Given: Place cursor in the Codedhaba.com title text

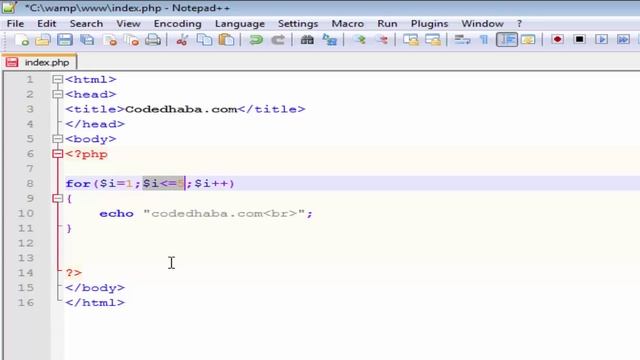Looking at the screenshot, I should pos(181,109).
